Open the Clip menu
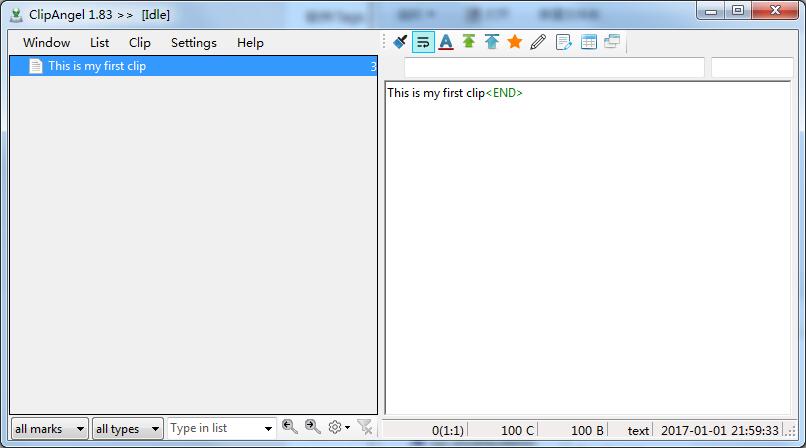 click(x=139, y=43)
